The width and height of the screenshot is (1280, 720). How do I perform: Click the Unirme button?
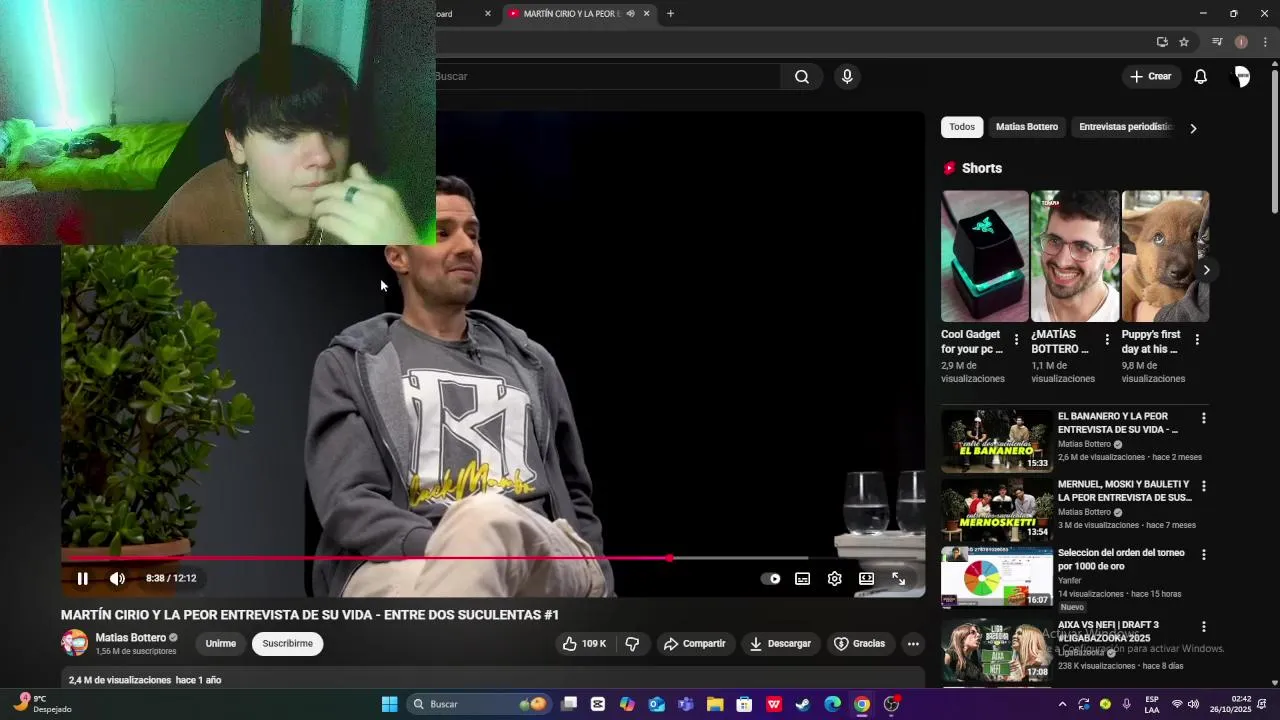tap(220, 643)
